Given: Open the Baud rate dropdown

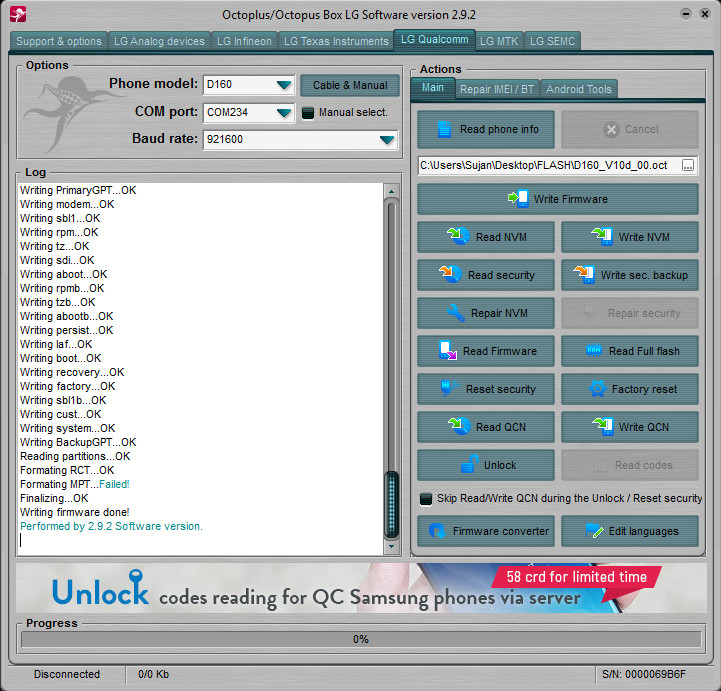Looking at the screenshot, I should tap(387, 140).
